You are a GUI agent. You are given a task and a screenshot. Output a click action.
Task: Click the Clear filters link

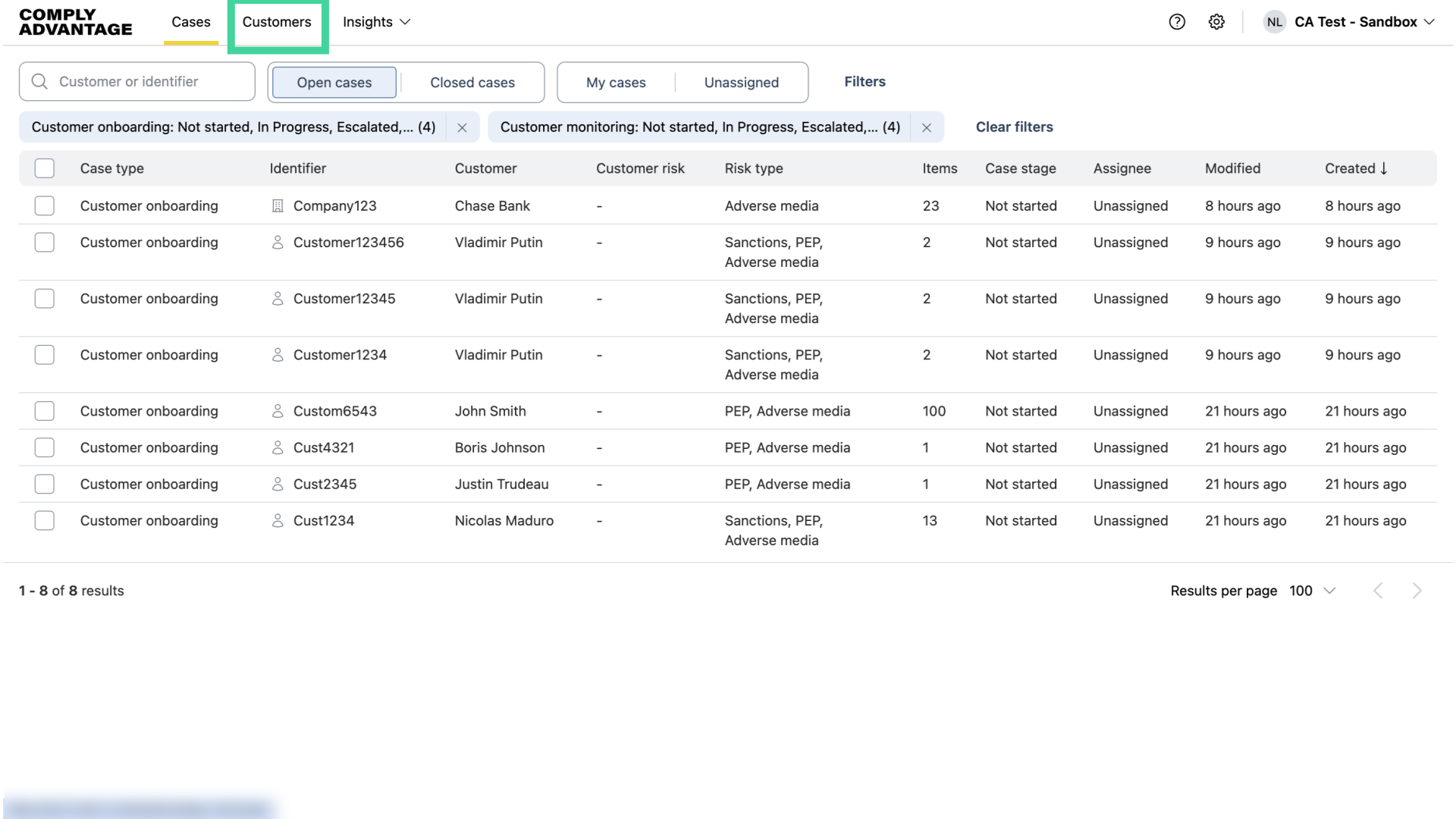[1014, 127]
